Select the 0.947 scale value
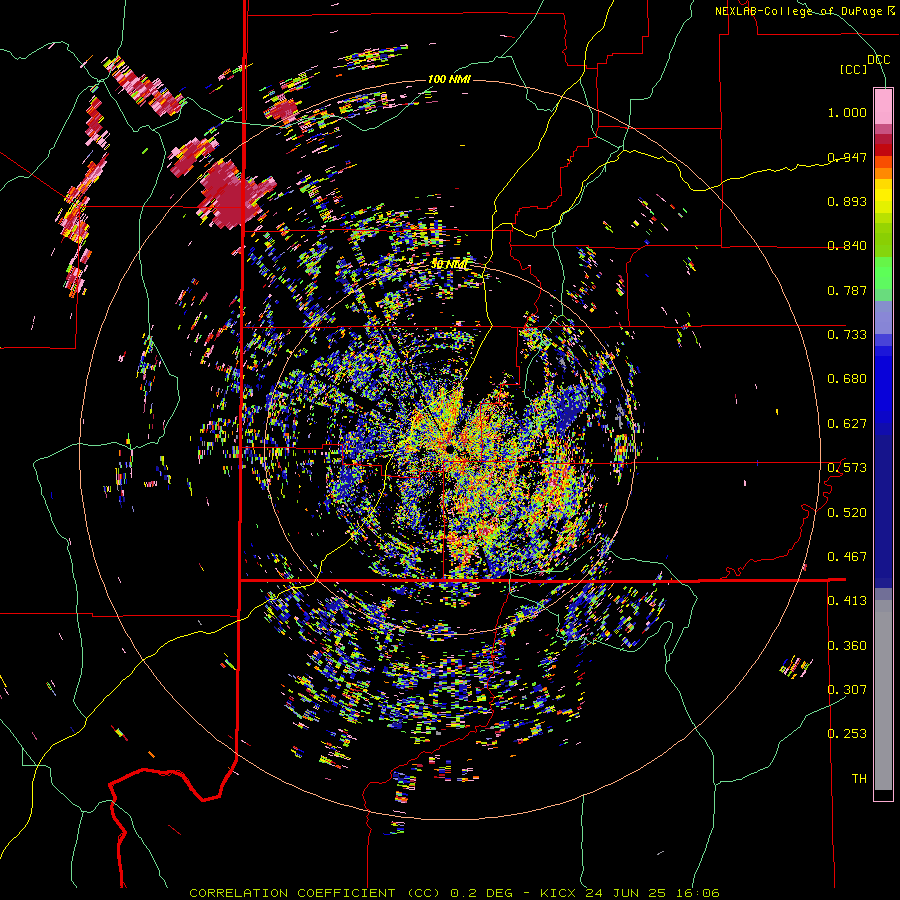 pyautogui.click(x=847, y=157)
